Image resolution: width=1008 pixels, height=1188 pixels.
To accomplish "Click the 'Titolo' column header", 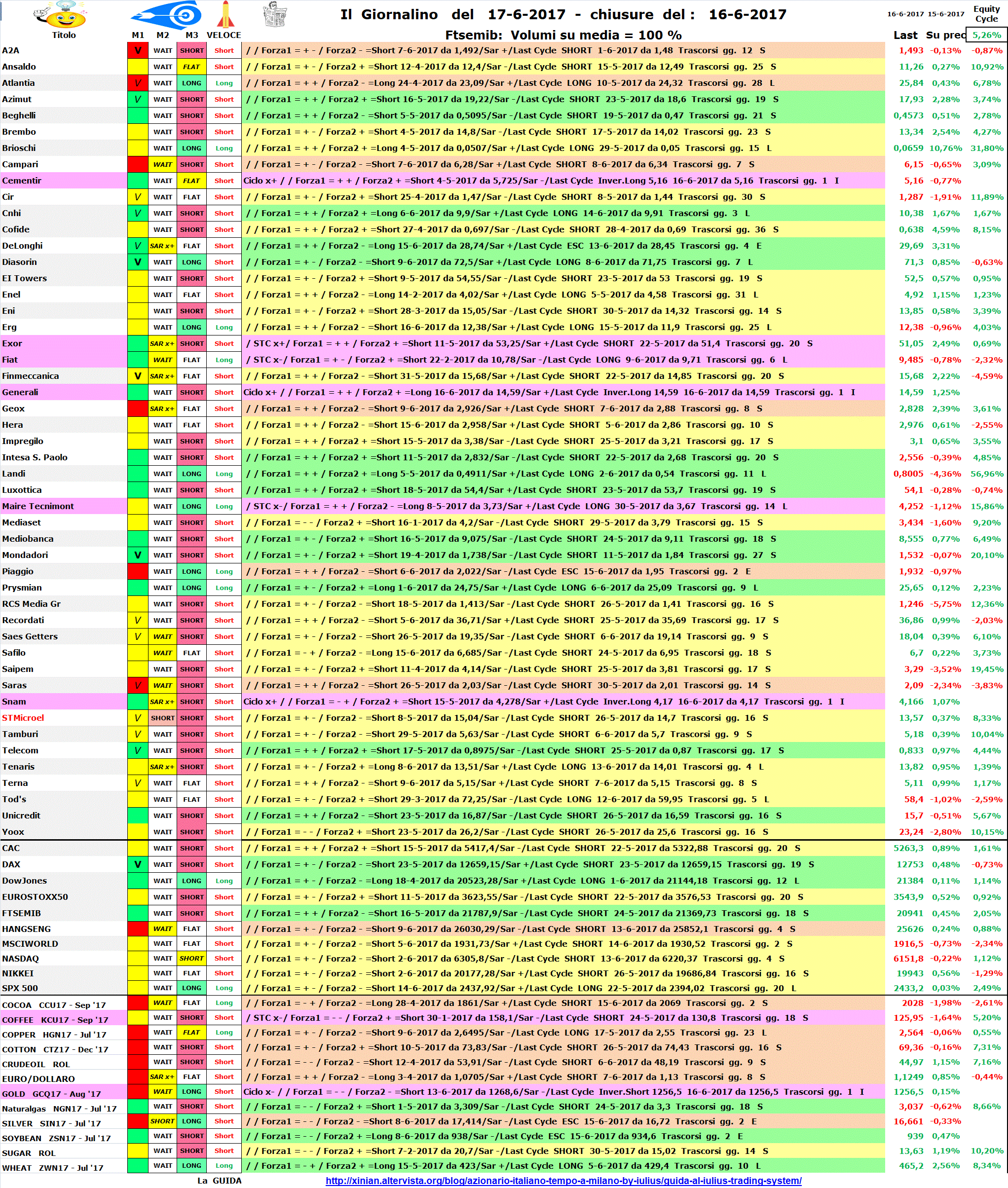I will (x=64, y=36).
